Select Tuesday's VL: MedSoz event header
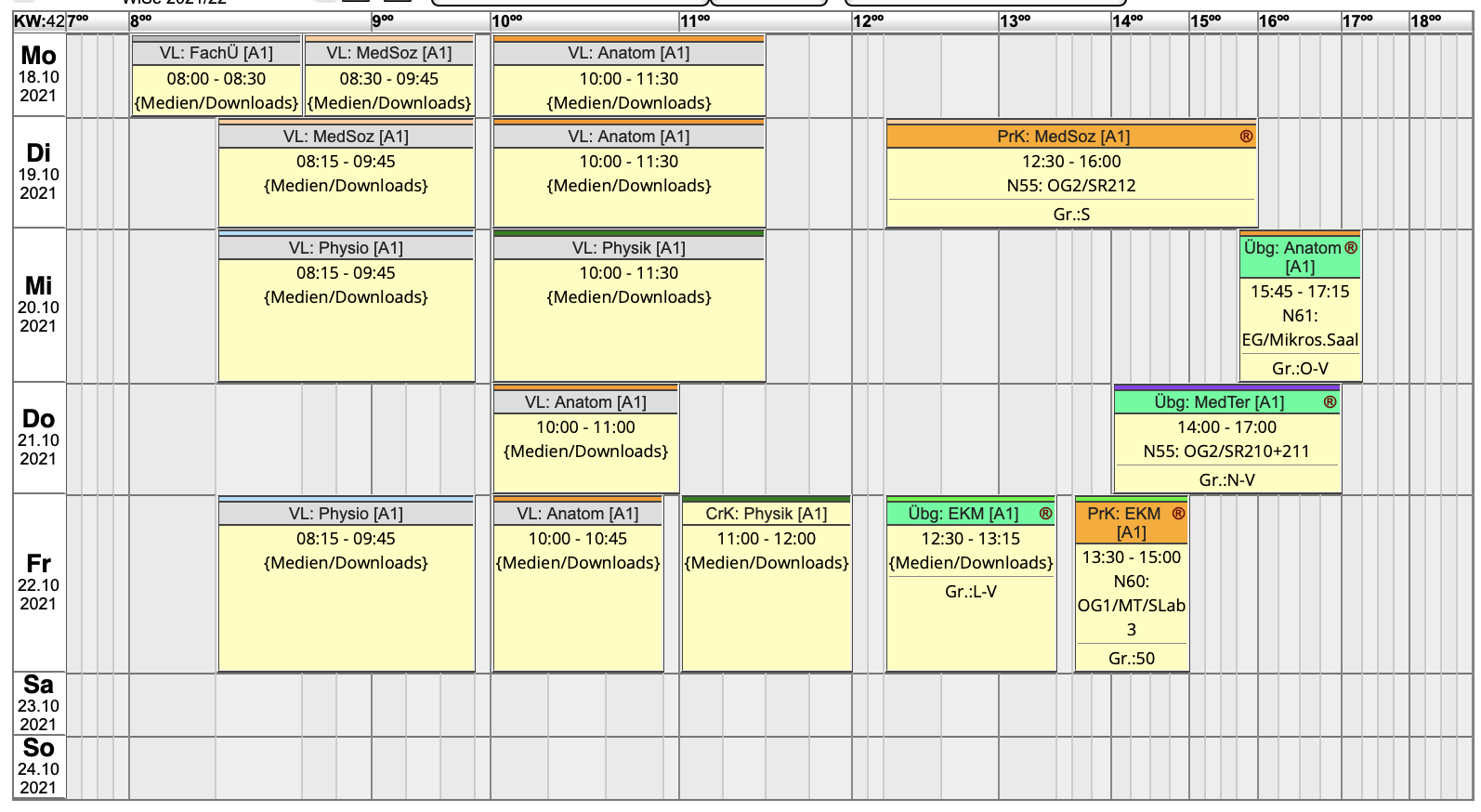 [x=346, y=137]
